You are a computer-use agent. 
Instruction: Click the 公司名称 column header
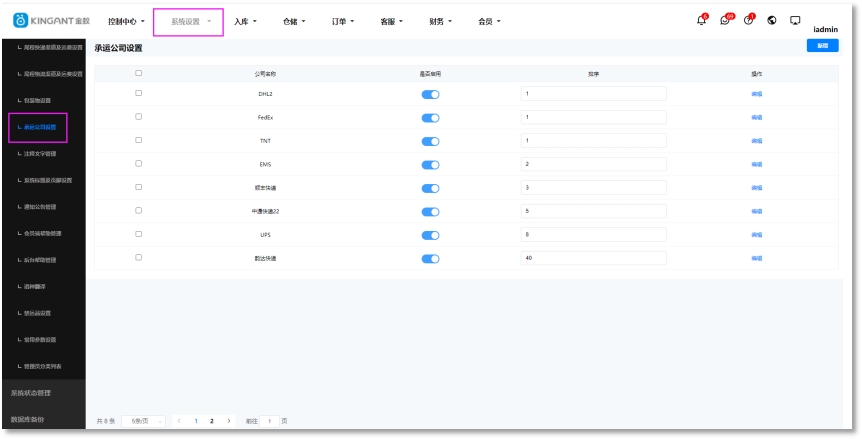265,74
